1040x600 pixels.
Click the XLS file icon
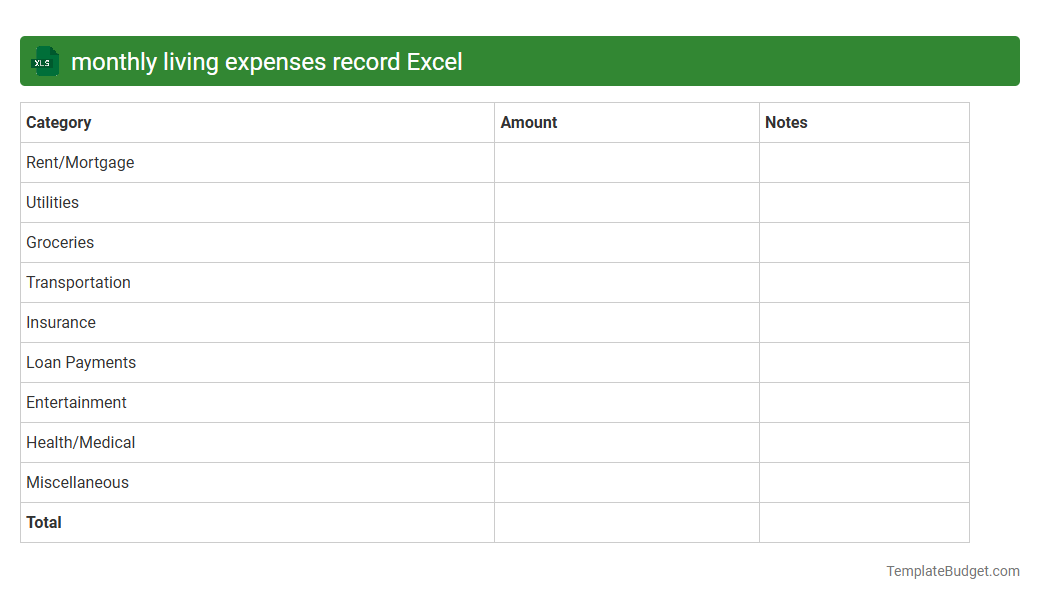(44, 61)
